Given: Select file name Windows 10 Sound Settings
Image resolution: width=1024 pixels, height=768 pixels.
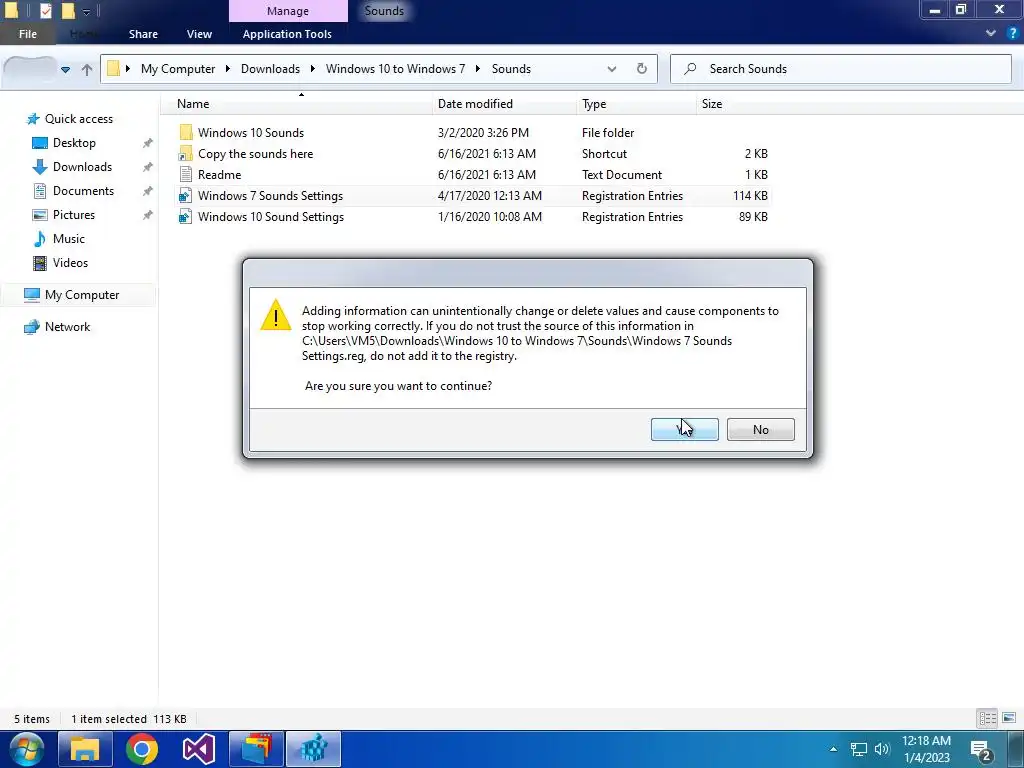Looking at the screenshot, I should [271, 217].
